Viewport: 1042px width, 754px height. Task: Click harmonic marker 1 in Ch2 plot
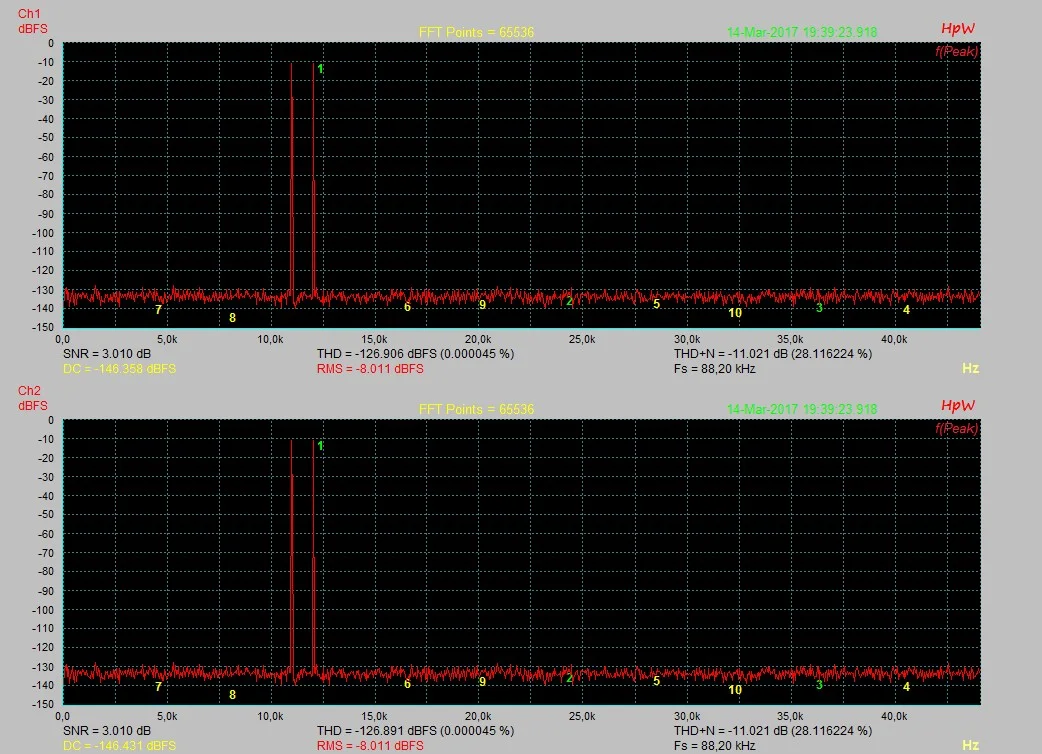[x=320, y=446]
